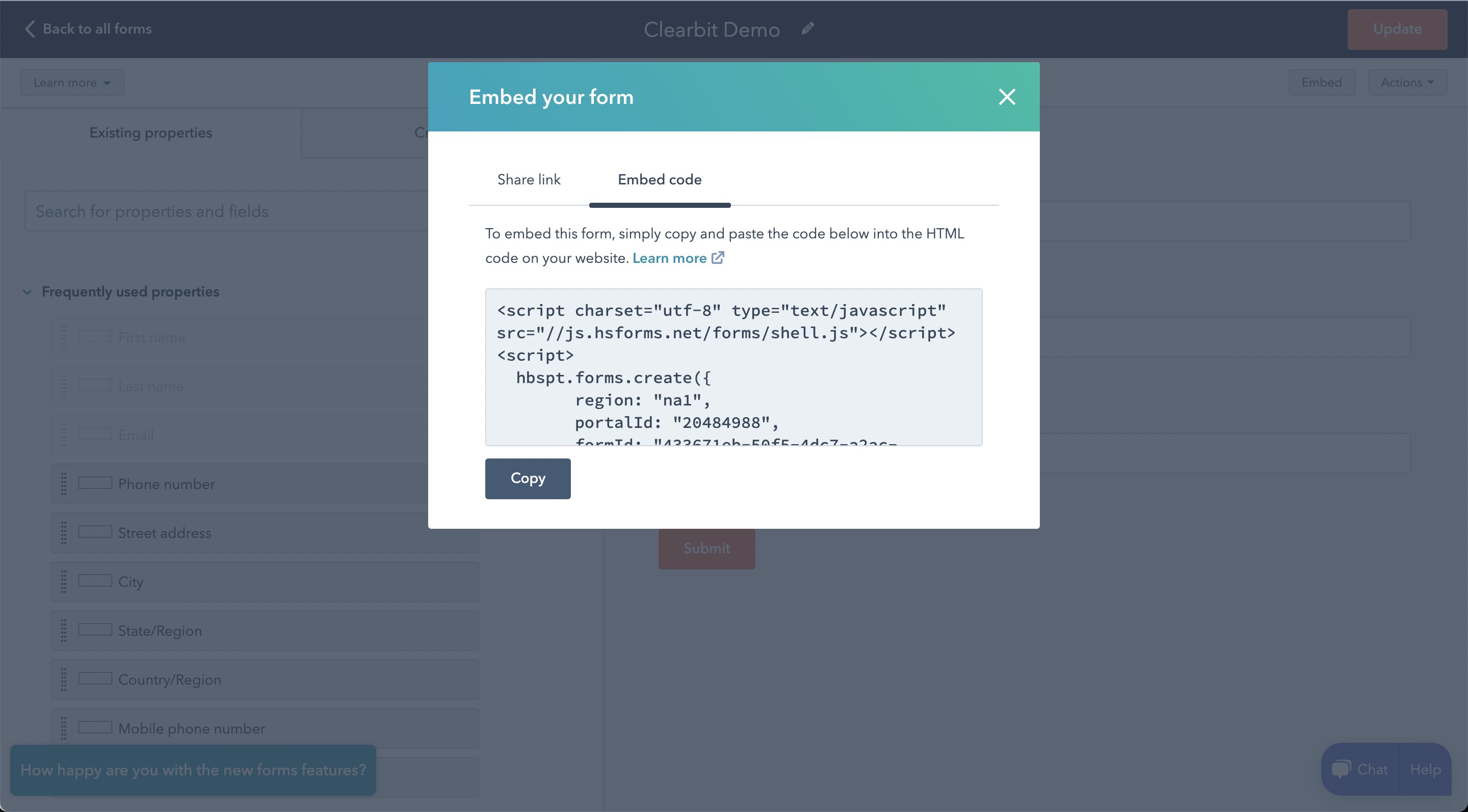
Task: Collapse Frequently used properties section
Action: coord(28,291)
